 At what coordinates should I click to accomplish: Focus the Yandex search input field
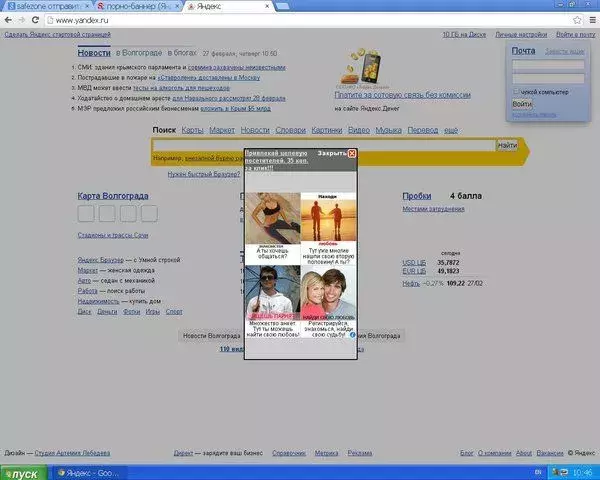click(x=324, y=145)
